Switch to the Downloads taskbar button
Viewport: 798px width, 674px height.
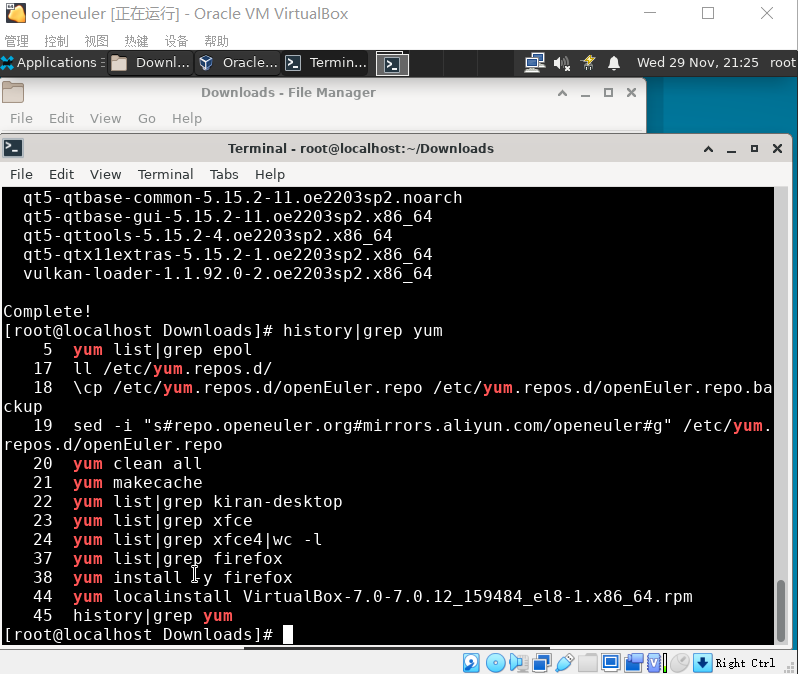tap(150, 62)
